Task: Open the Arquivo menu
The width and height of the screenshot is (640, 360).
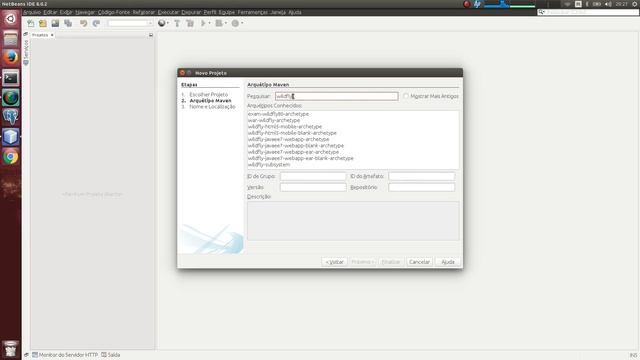Action: 32,12
